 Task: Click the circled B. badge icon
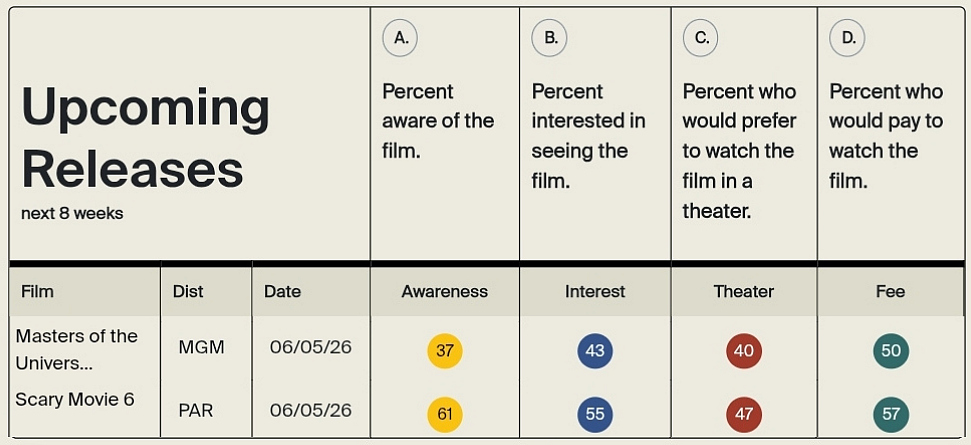pyautogui.click(x=549, y=39)
